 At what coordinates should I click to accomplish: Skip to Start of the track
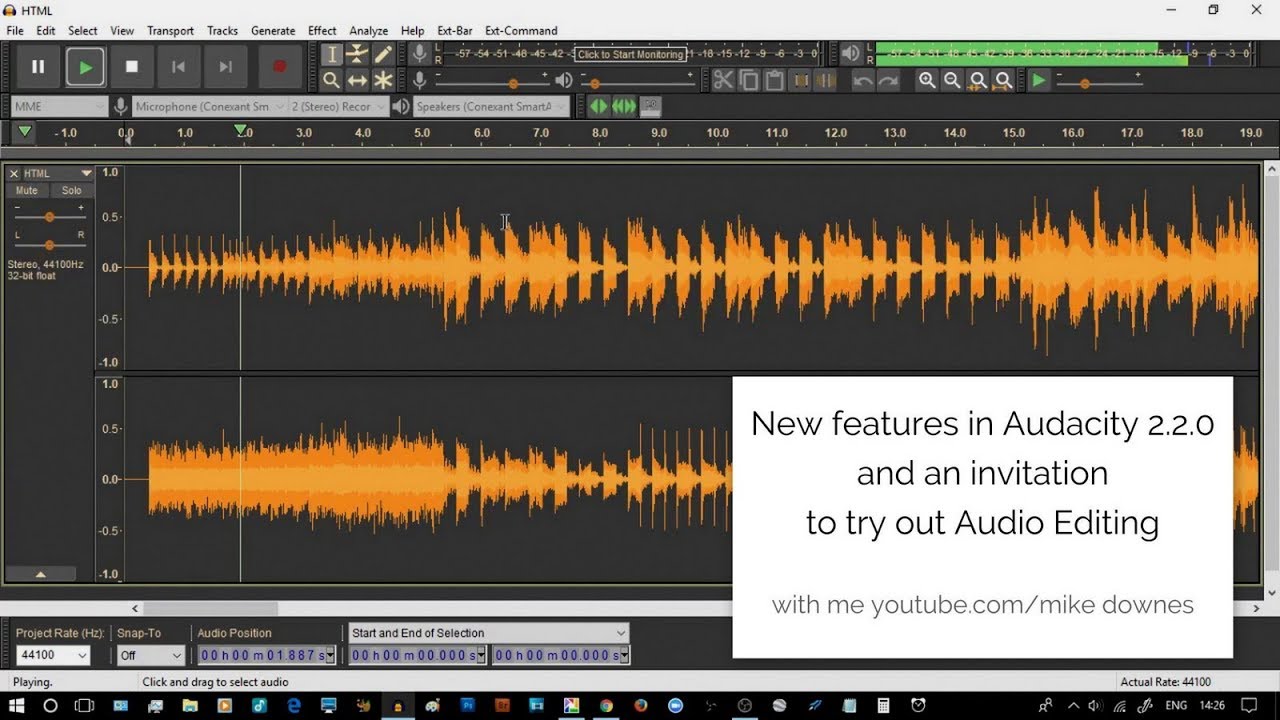pyautogui.click(x=179, y=67)
